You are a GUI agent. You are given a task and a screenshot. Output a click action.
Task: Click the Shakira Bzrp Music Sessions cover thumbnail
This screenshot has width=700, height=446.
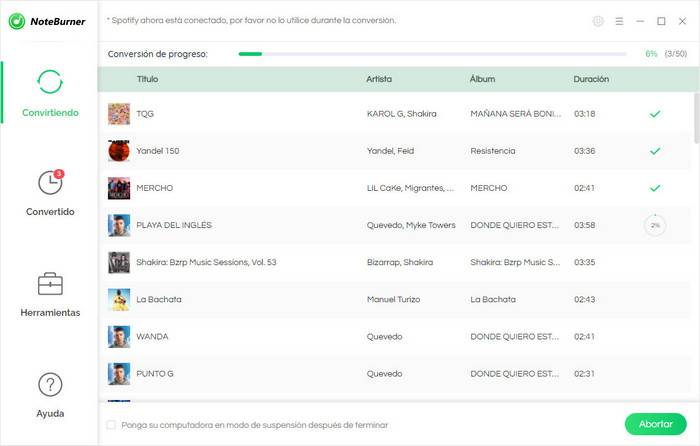click(x=119, y=262)
